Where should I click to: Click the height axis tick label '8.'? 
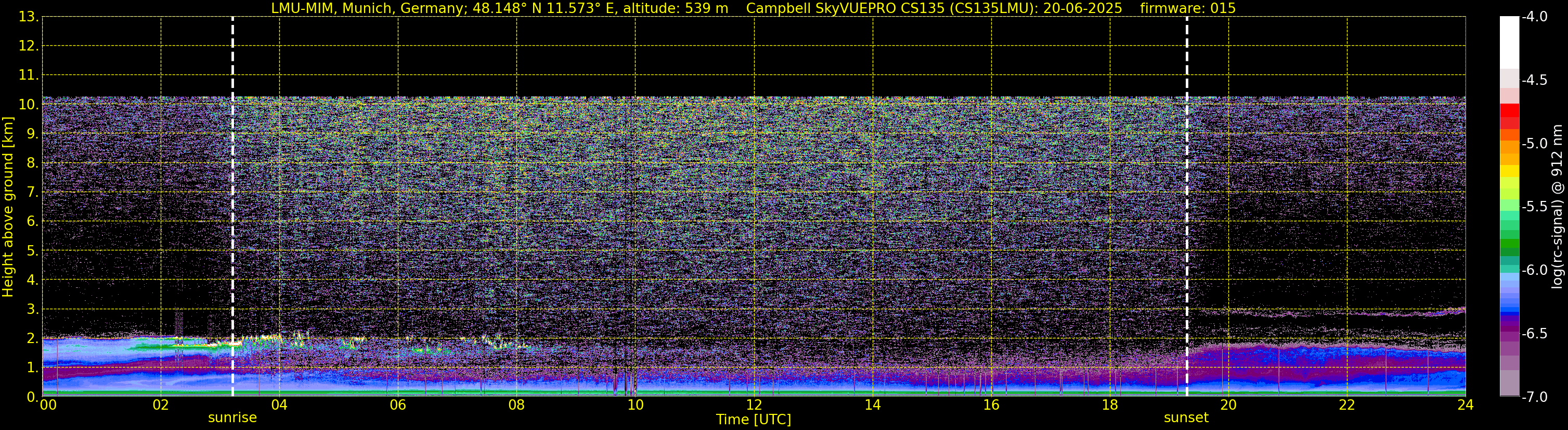33,163
